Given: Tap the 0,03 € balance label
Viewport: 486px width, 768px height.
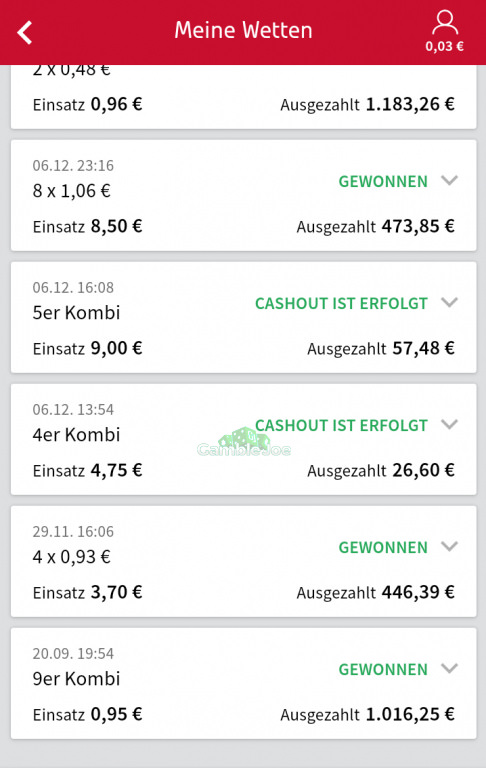Looking at the screenshot, I should [444, 47].
